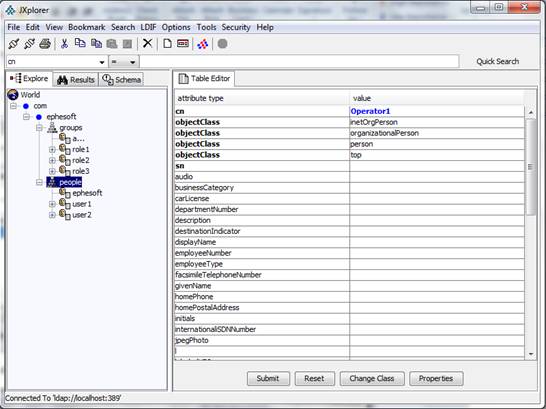Click the Reset button
Screen dimensions: 546x409
[314, 378]
